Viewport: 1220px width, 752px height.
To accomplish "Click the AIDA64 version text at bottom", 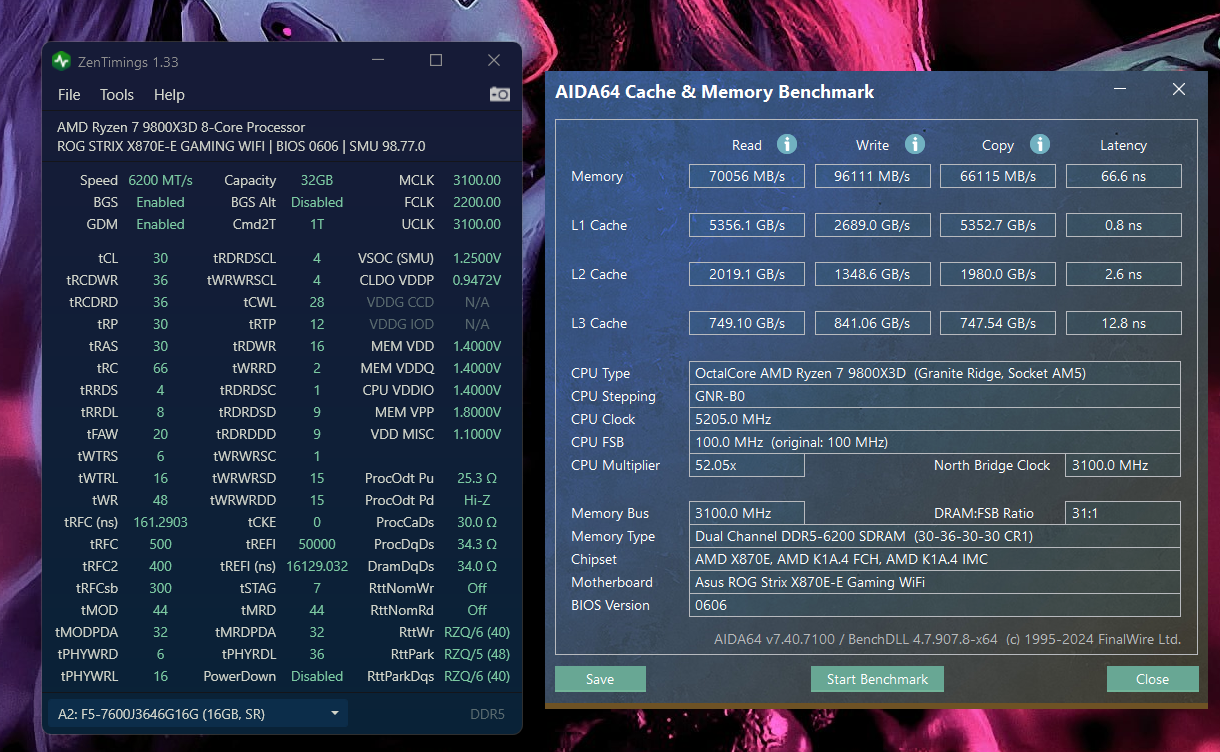I will click(x=947, y=639).
